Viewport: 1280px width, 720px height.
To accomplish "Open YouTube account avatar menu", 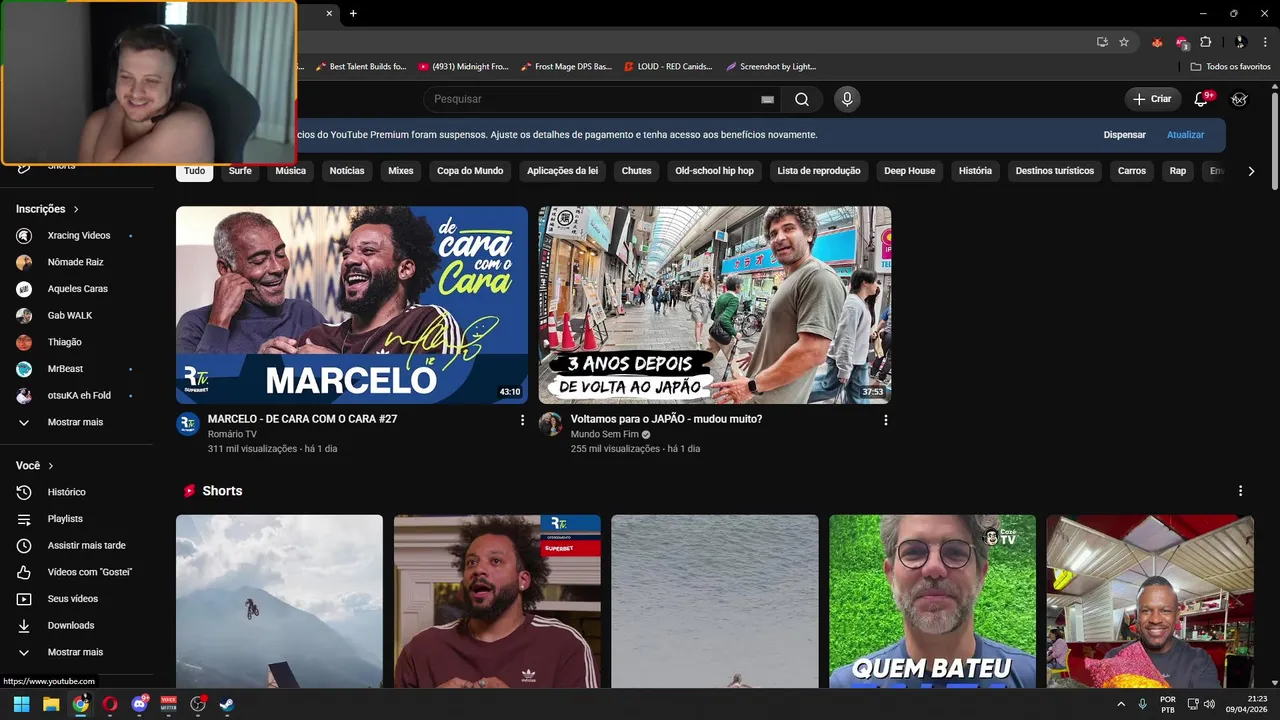I will tap(1239, 99).
